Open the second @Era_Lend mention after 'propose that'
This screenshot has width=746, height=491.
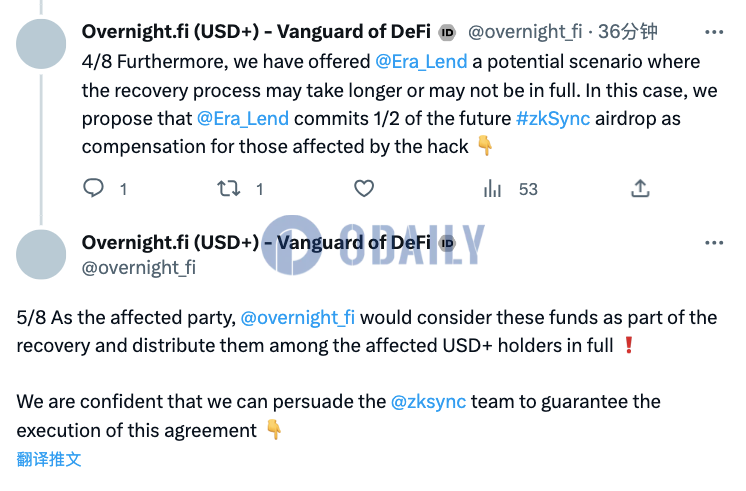click(243, 118)
